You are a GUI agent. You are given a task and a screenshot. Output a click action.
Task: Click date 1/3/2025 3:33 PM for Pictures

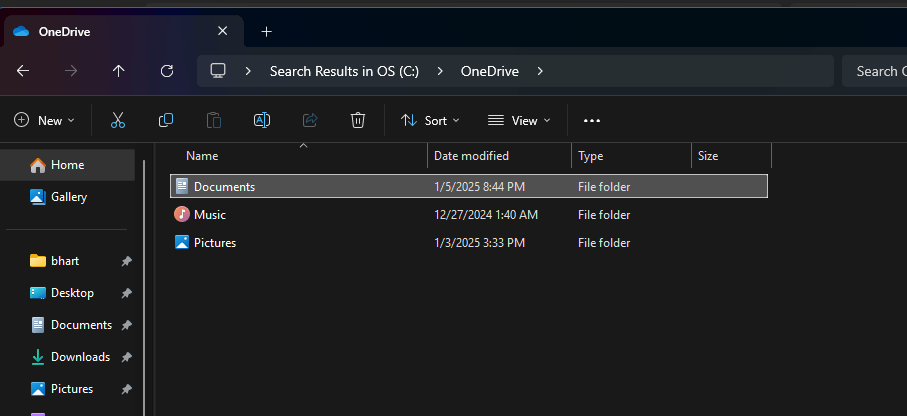pos(480,242)
